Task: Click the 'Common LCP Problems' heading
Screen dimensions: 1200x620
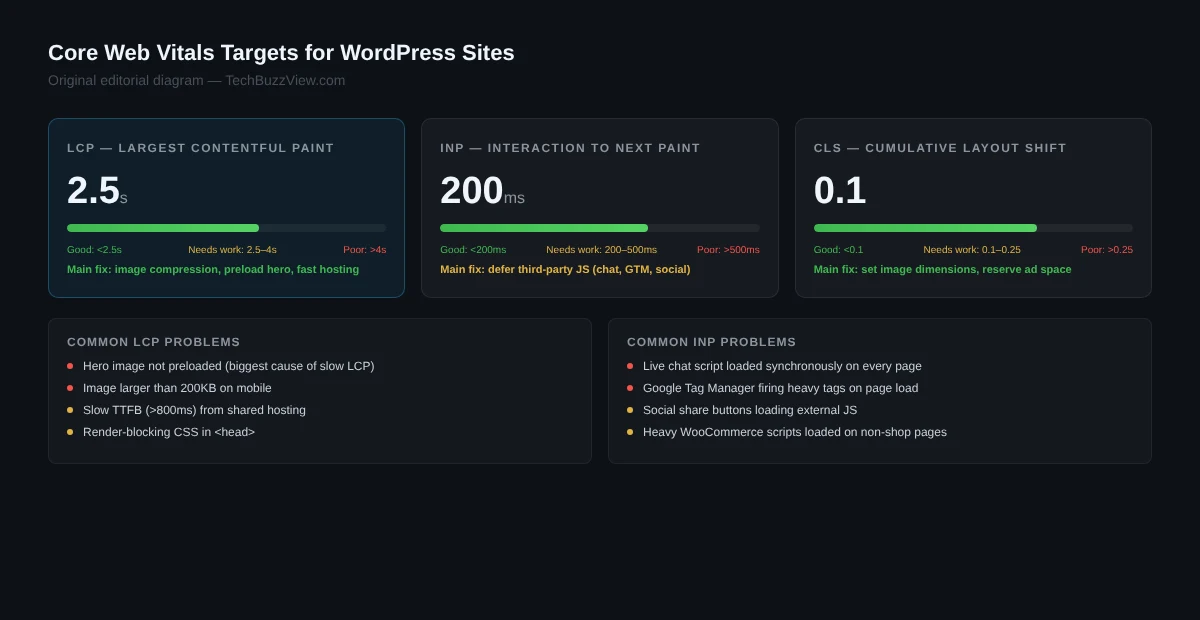Action: point(153,342)
